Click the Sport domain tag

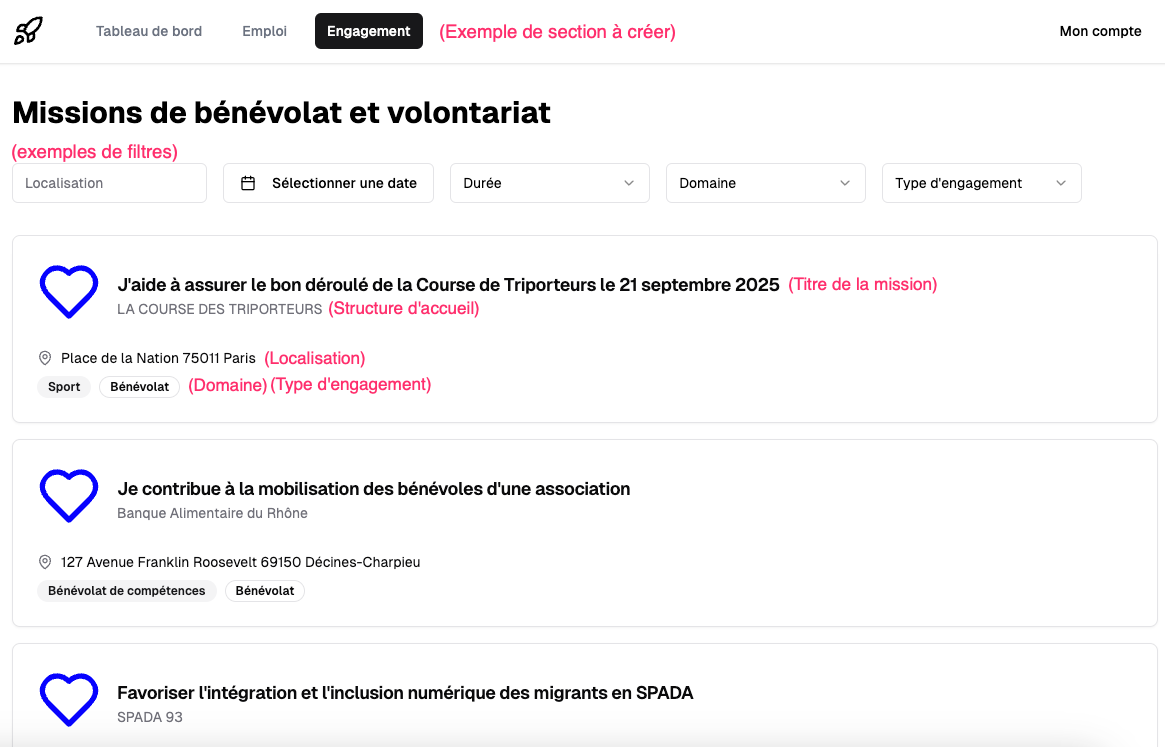pyautogui.click(x=64, y=387)
